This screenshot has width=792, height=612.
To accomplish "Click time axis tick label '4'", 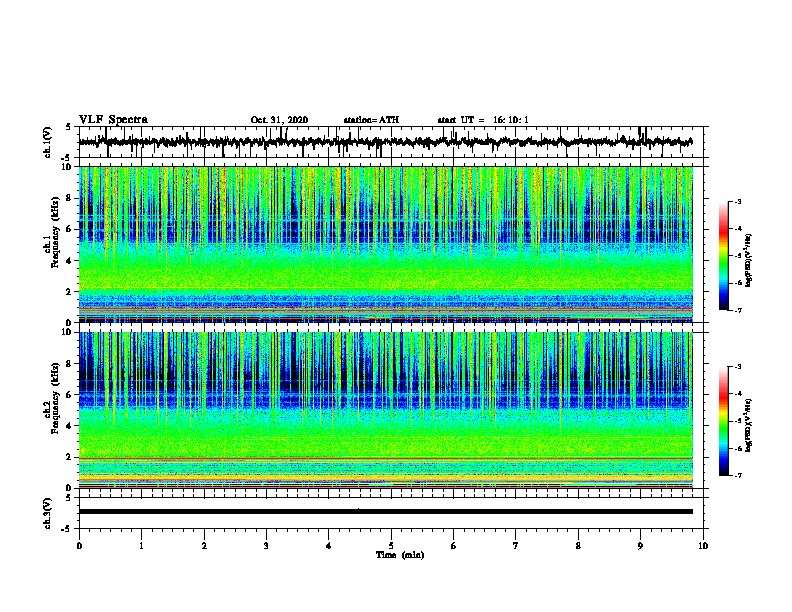I will (329, 546).
